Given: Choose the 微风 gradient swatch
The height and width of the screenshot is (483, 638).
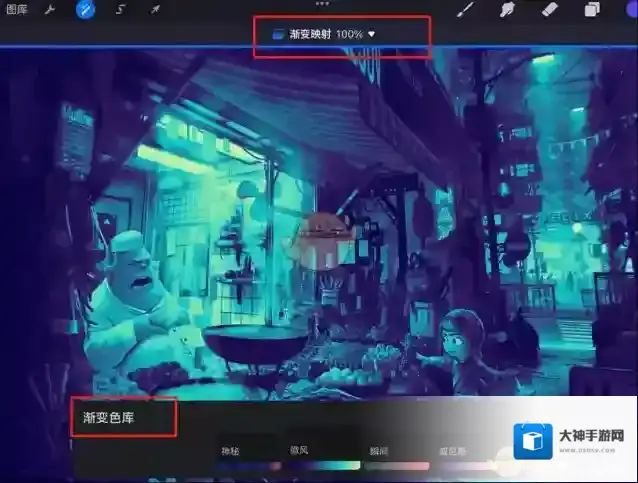Looking at the screenshot, I should coord(324,465).
